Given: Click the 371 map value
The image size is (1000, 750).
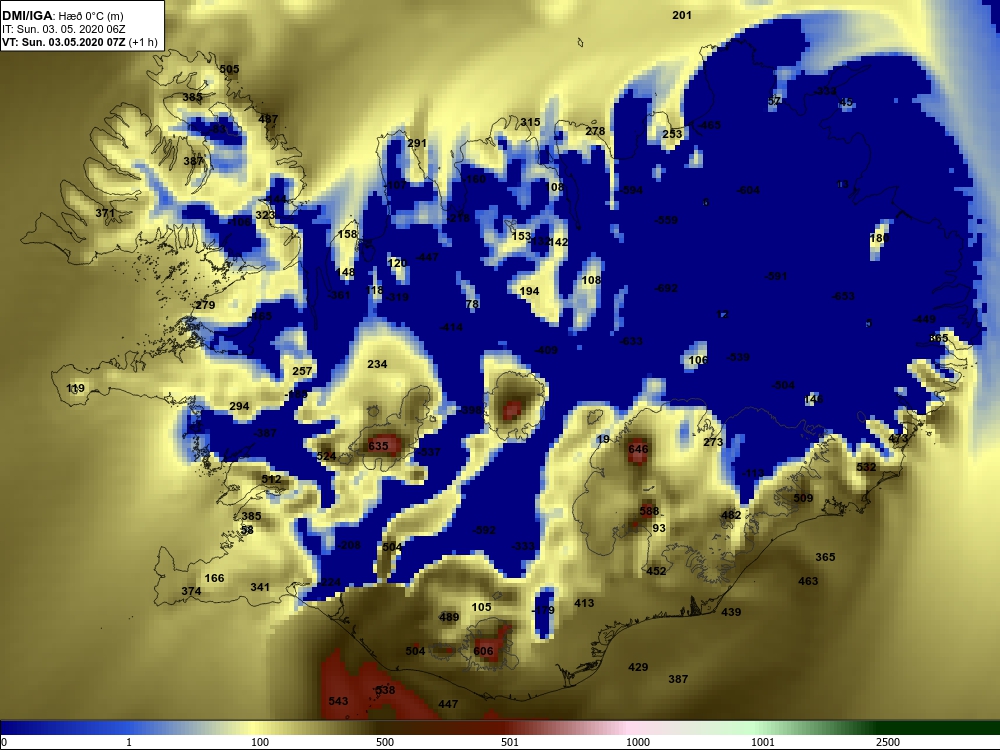Looking at the screenshot, I should coord(105,213).
